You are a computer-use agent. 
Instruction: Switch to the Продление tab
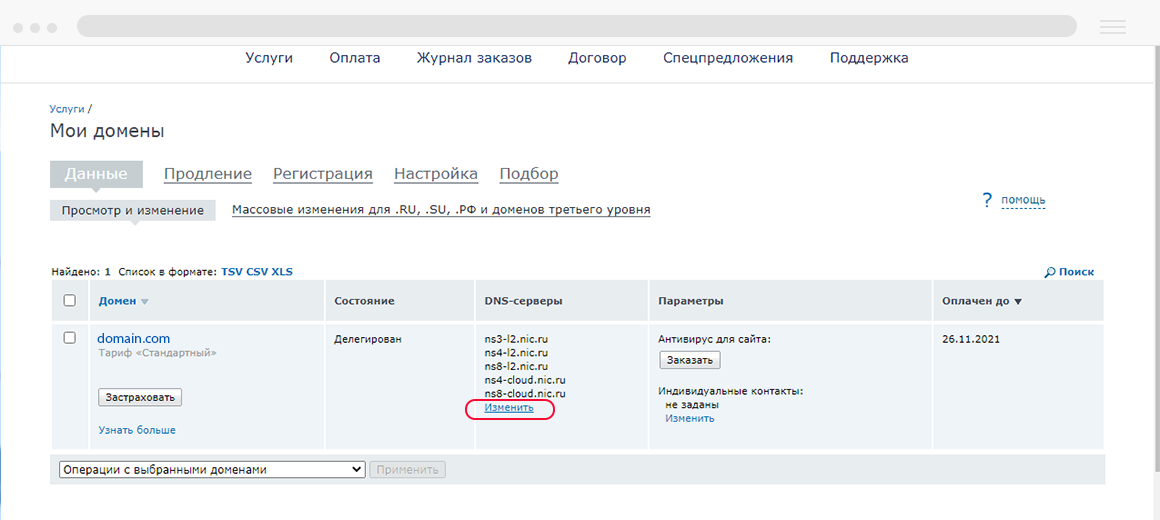208,175
